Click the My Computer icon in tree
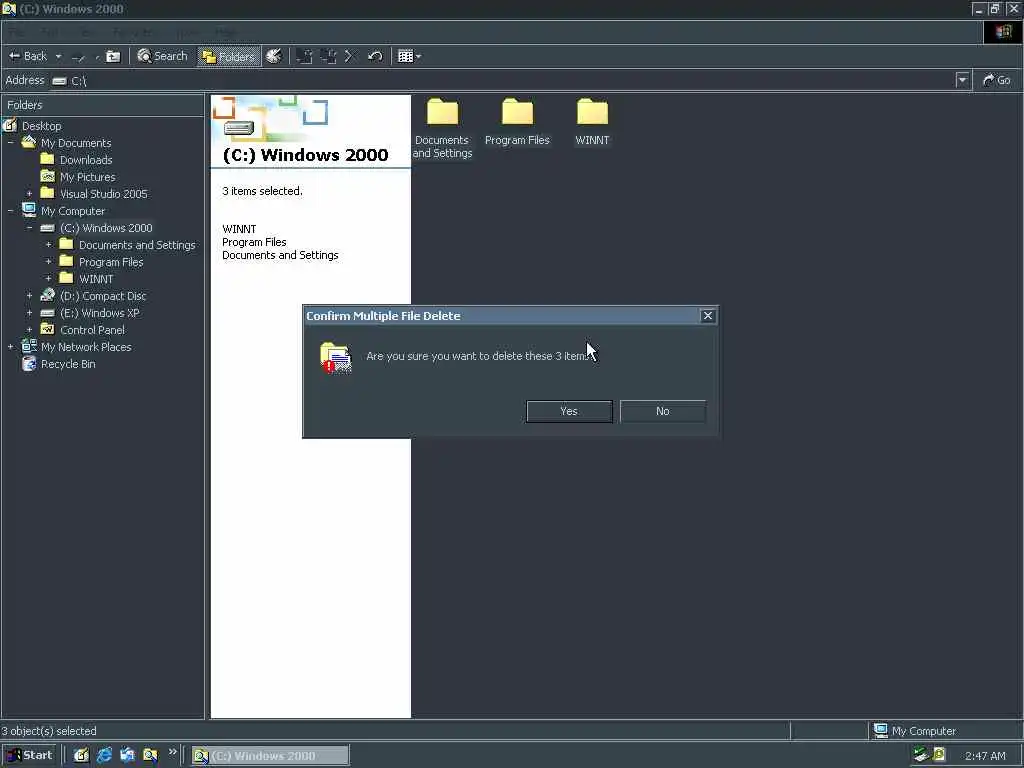The image size is (1024, 768). click(29, 210)
